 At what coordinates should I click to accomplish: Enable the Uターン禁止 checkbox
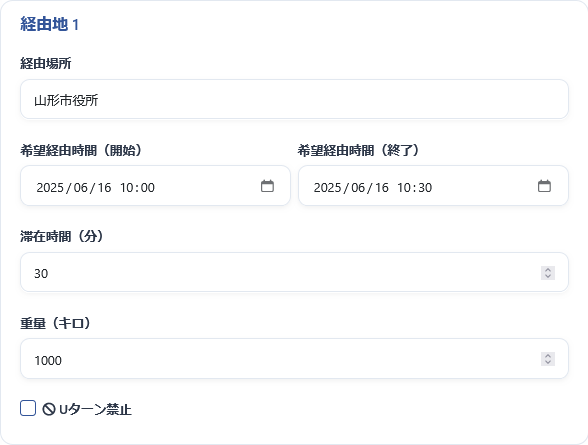click(28, 408)
